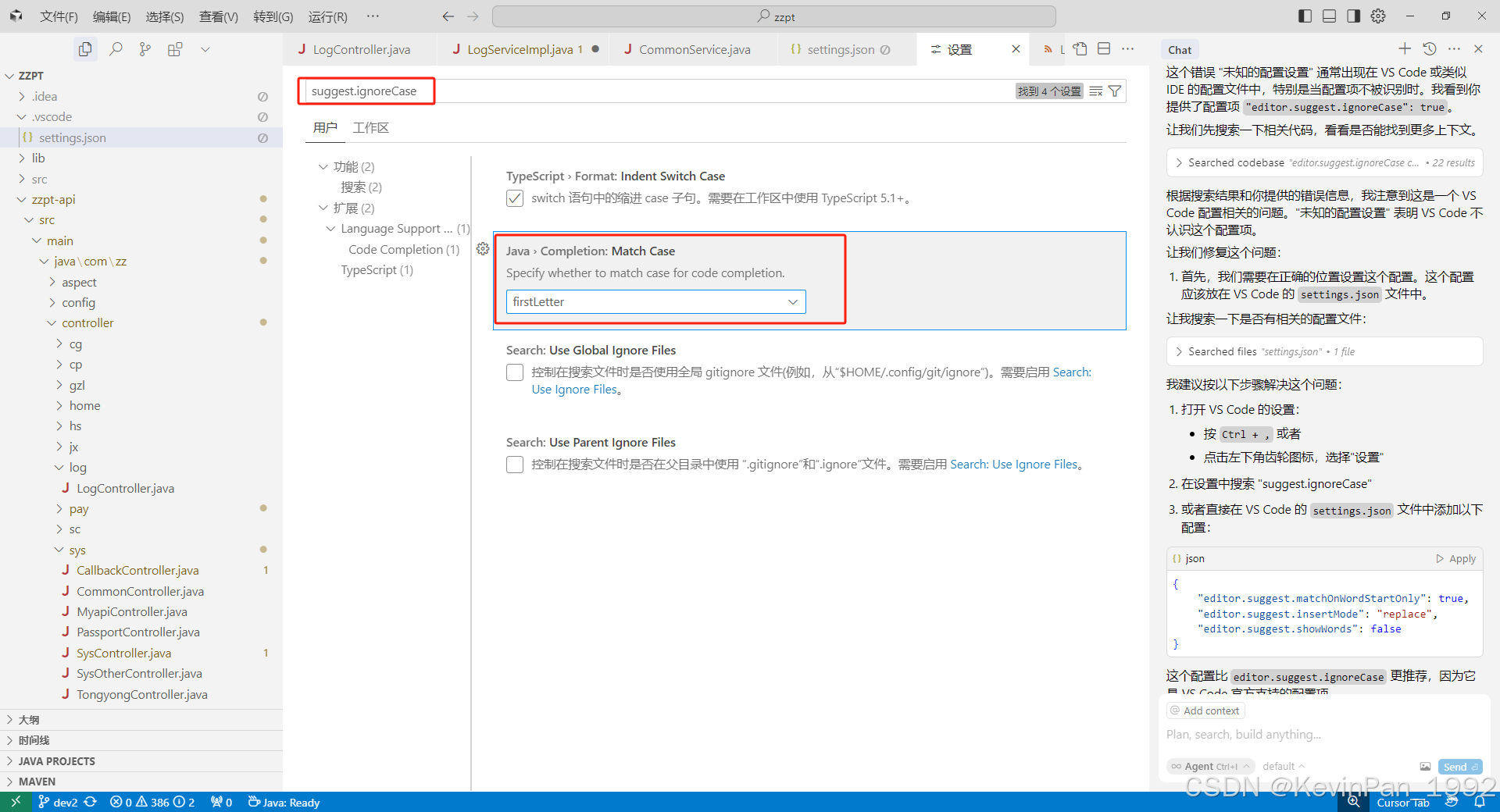Open the Source Control icon in sidebar

click(145, 49)
